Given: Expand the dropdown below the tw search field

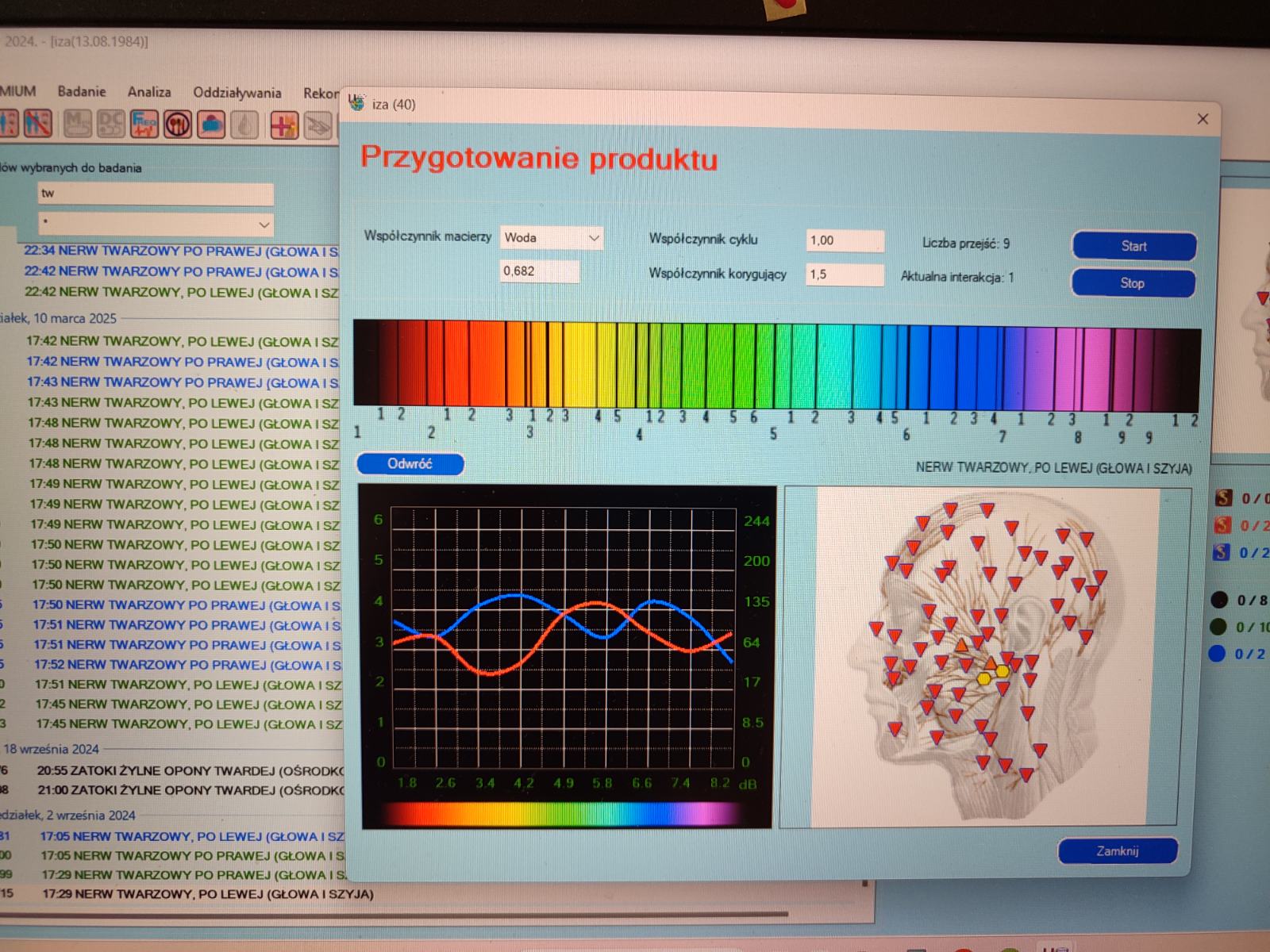Looking at the screenshot, I should (264, 225).
